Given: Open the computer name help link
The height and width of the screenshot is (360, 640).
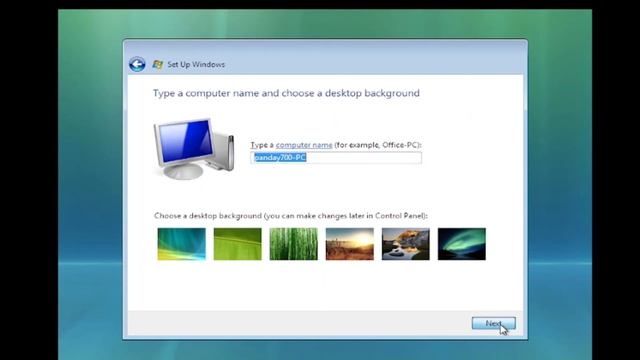Looking at the screenshot, I should [304, 145].
